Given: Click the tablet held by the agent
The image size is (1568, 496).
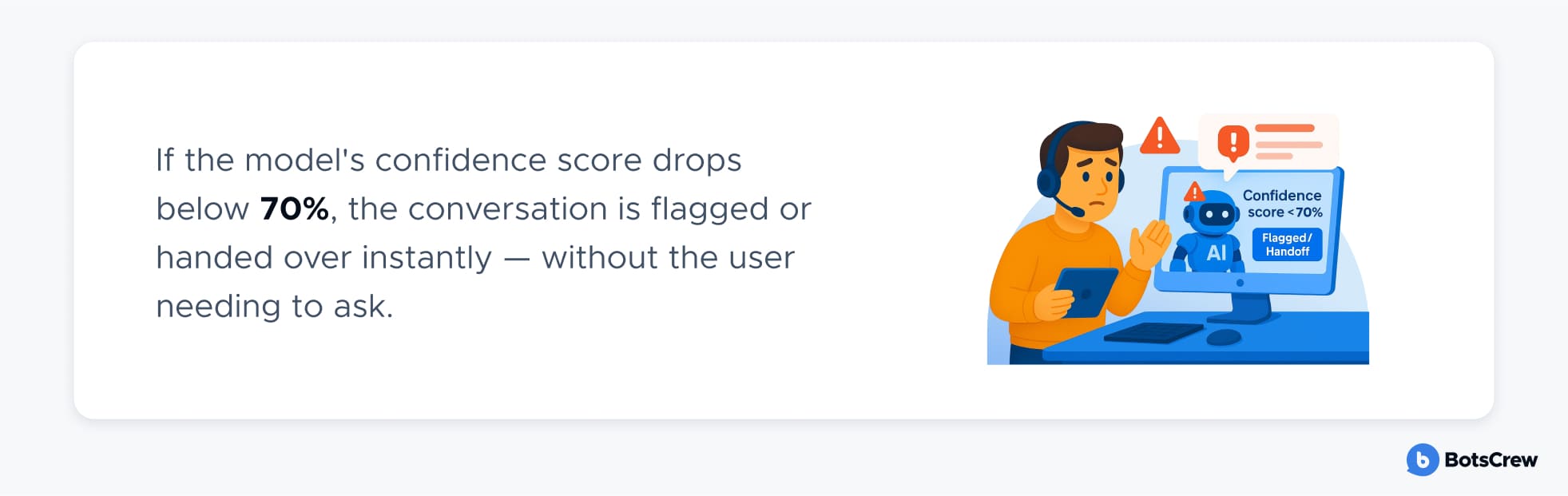Looking at the screenshot, I should [1085, 292].
